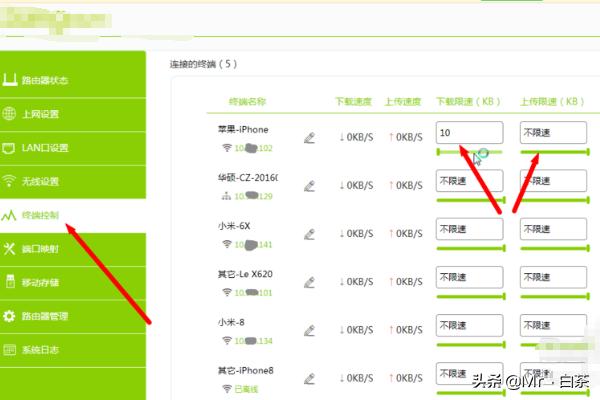600x400 pixels.
Task: Click upload limit field for 其它-Le X620
Action: (x=553, y=278)
